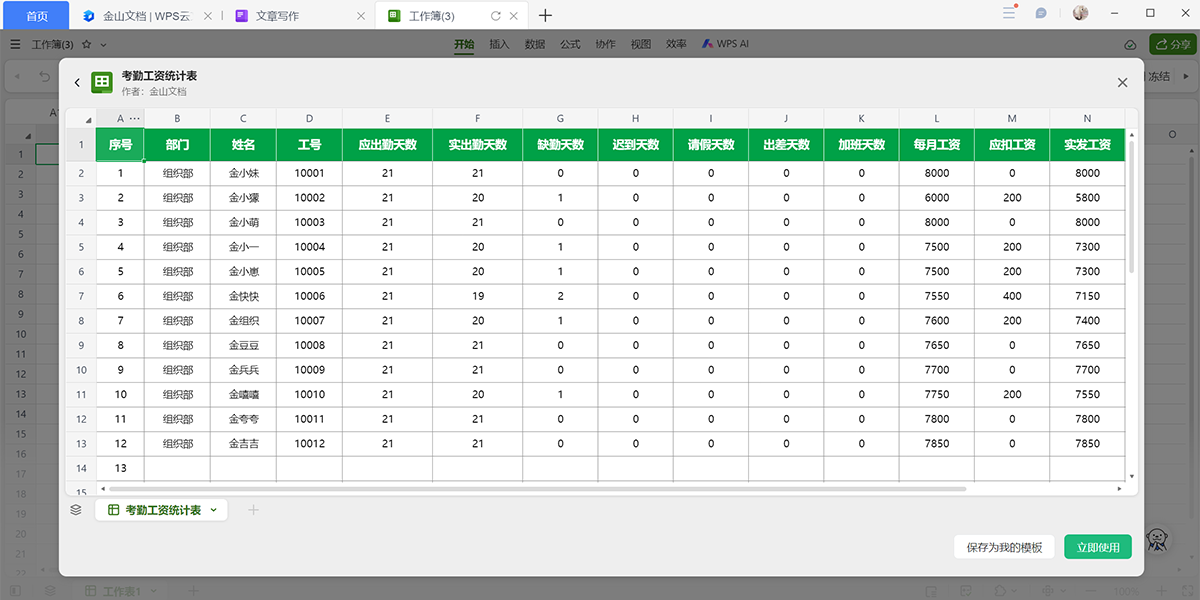The width and height of the screenshot is (1200, 600).
Task: Click the 立即使用 button
Action: (1098, 547)
